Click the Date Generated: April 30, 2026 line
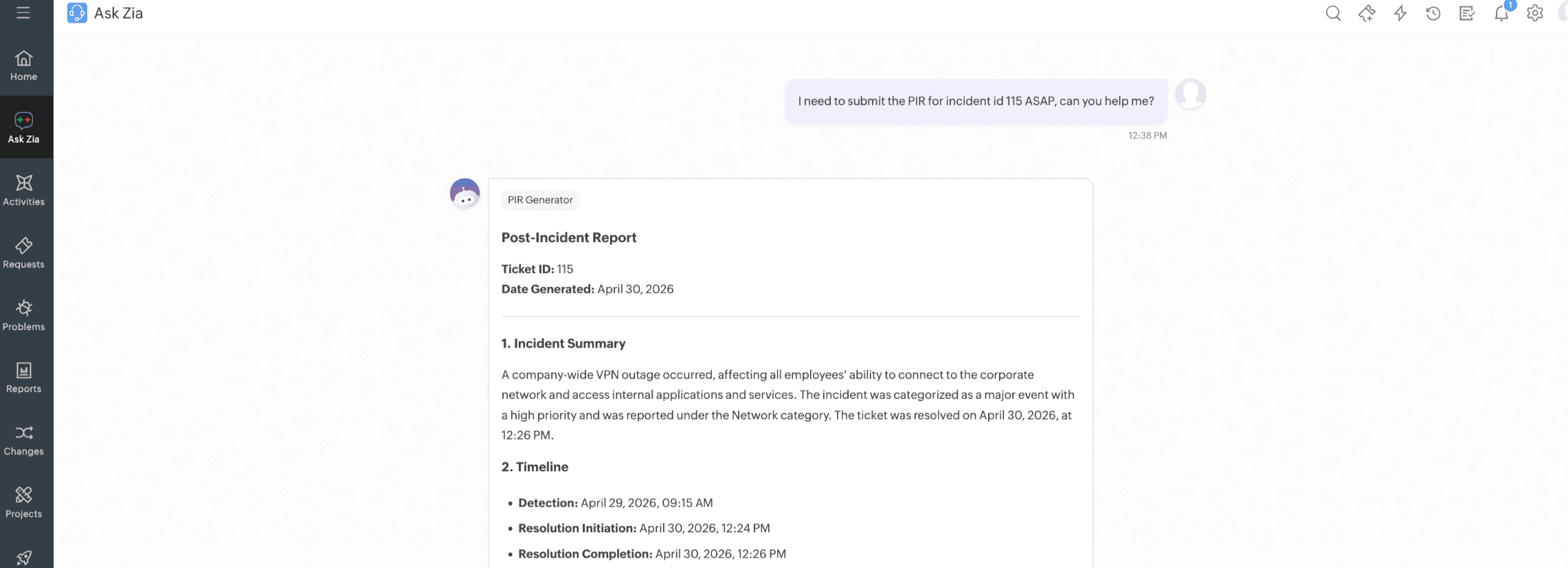1568x568 pixels. tap(587, 289)
